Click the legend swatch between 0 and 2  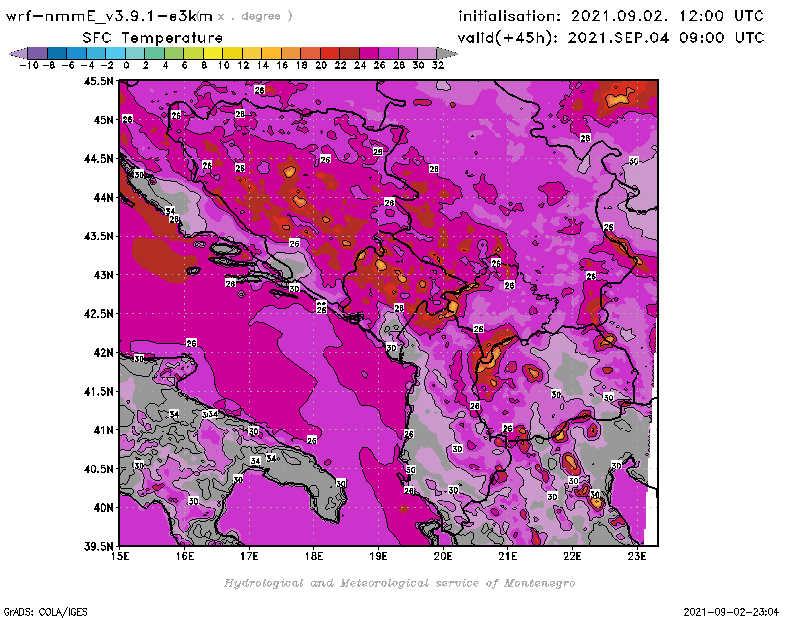tap(135, 53)
